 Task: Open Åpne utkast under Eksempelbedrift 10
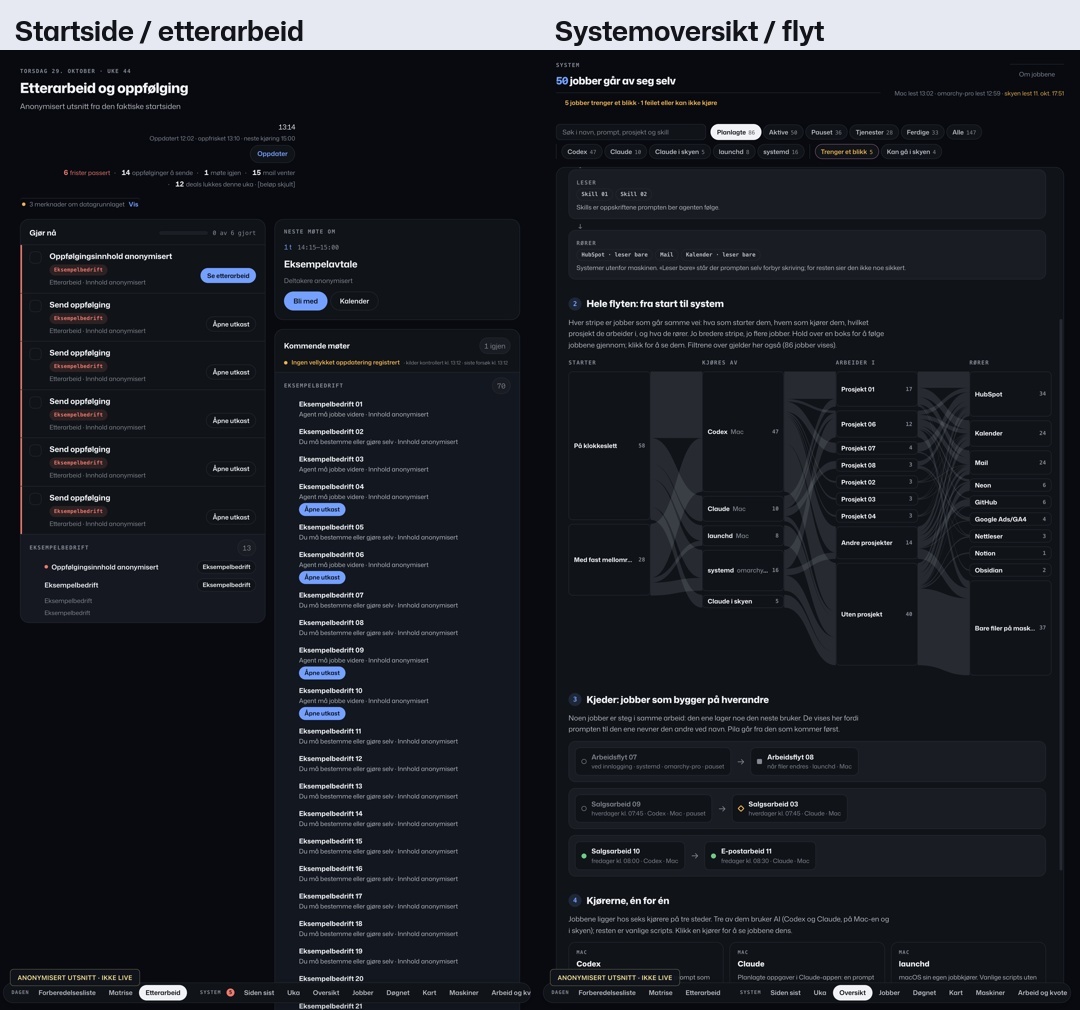pyautogui.click(x=322, y=713)
